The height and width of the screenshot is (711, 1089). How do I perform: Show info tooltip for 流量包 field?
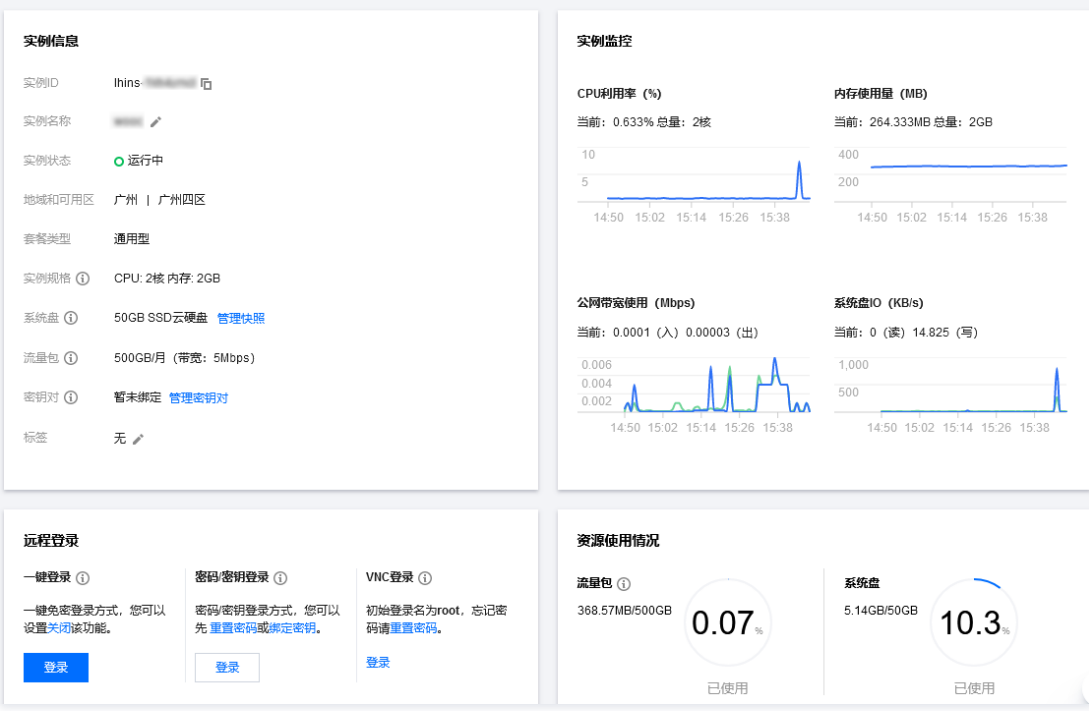pyautogui.click(x=71, y=358)
